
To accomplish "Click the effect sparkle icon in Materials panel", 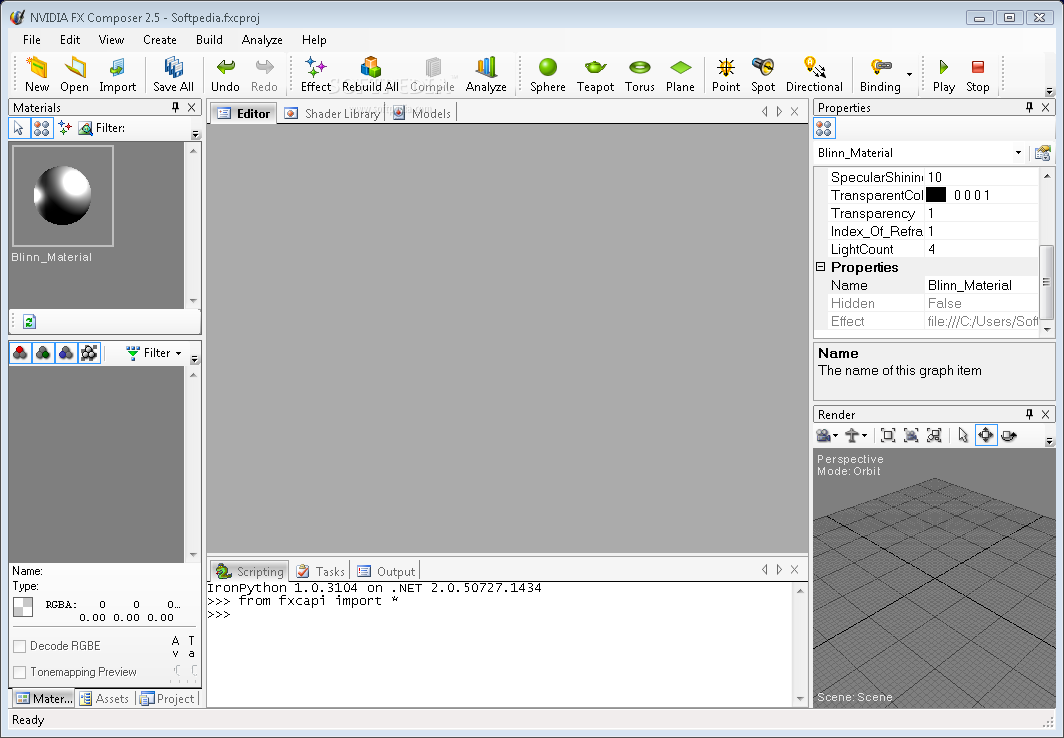I will (x=64, y=128).
